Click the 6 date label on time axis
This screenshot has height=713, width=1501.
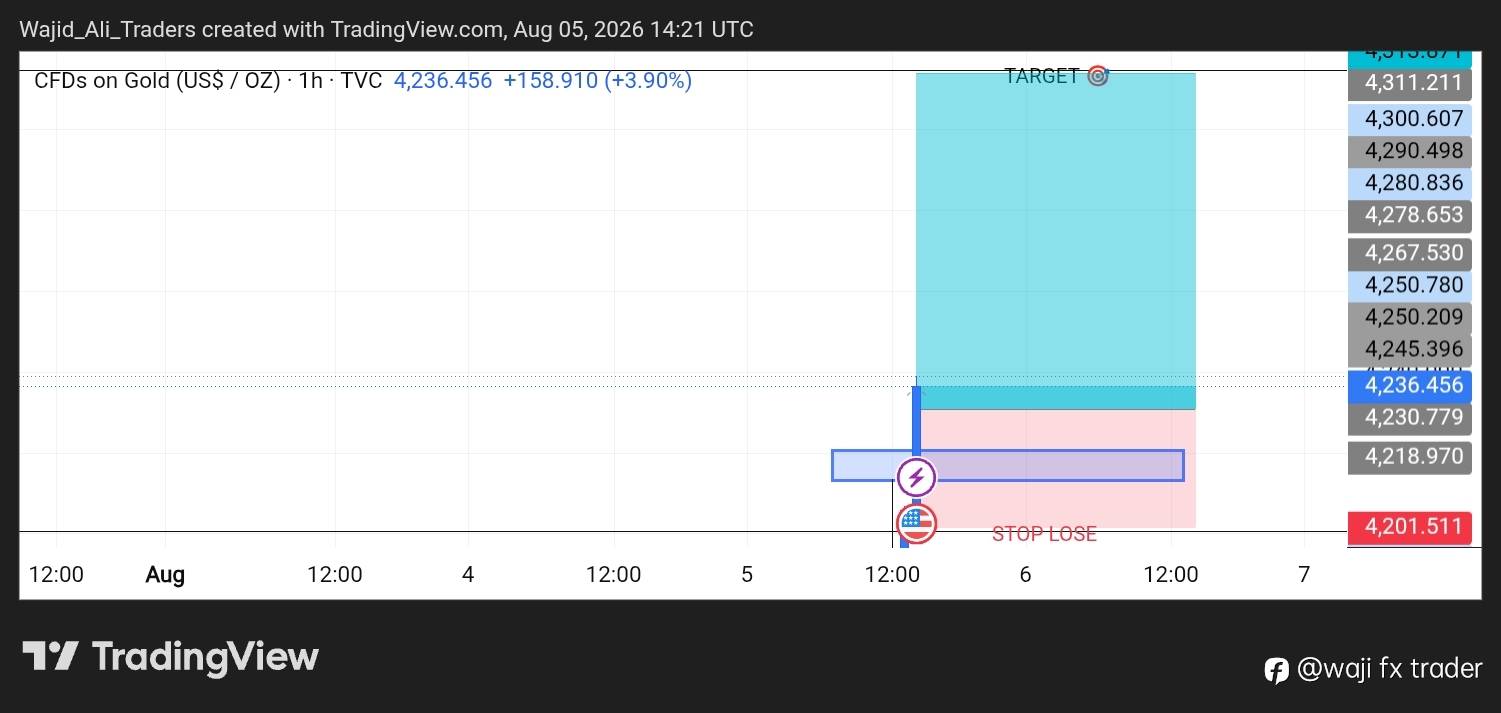[1025, 575]
